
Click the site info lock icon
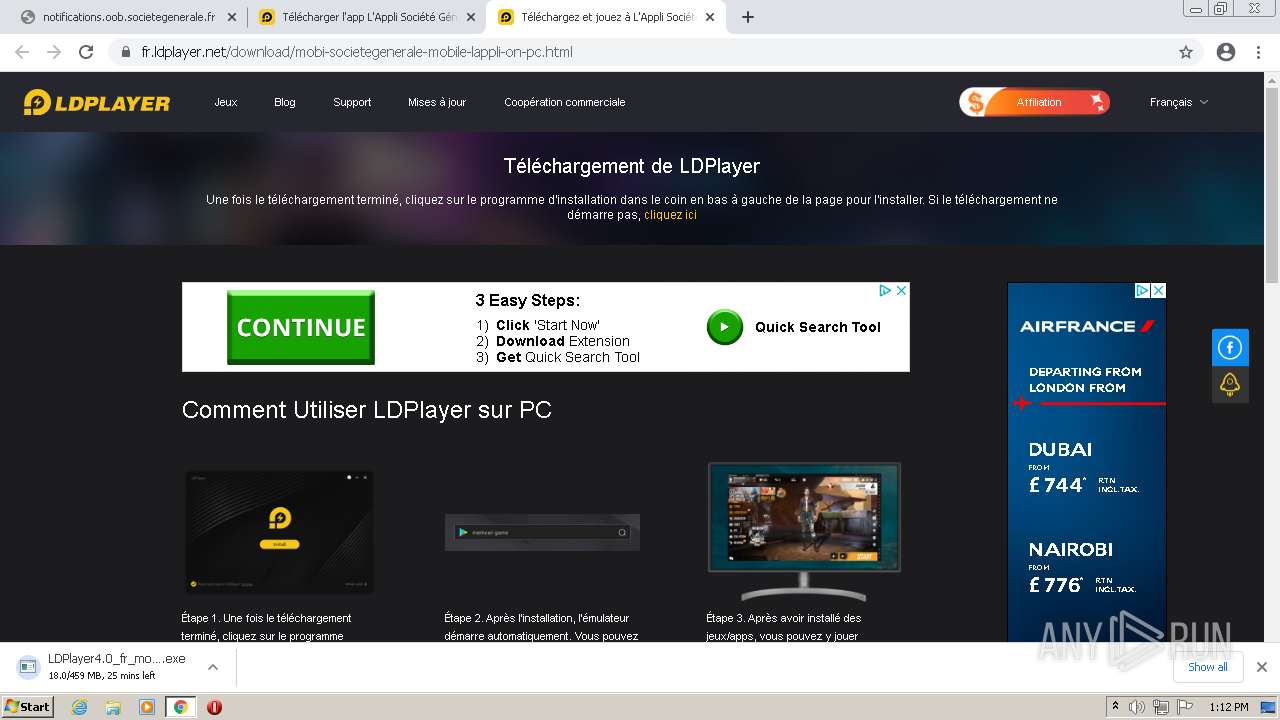[125, 52]
